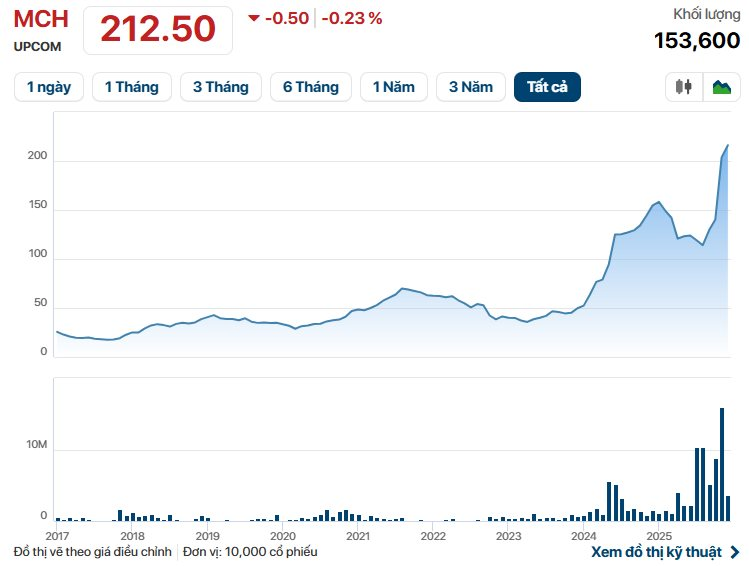Switch to the "1 Tháng" range
Screen dimensions: 749x566
131,87
